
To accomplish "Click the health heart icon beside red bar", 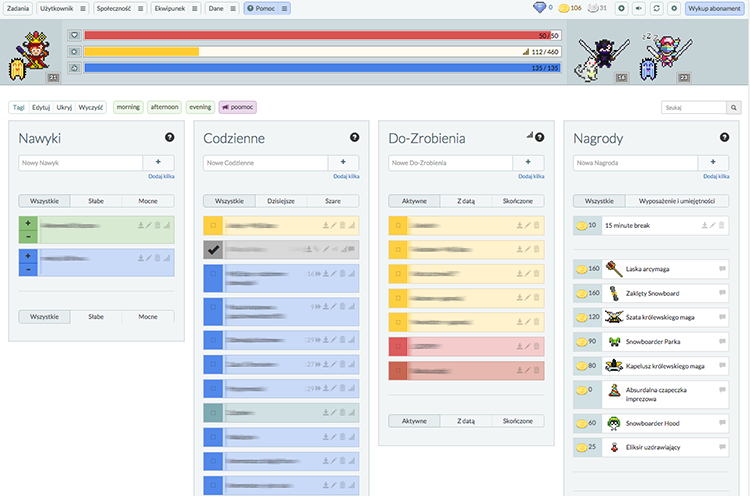I will (74, 35).
